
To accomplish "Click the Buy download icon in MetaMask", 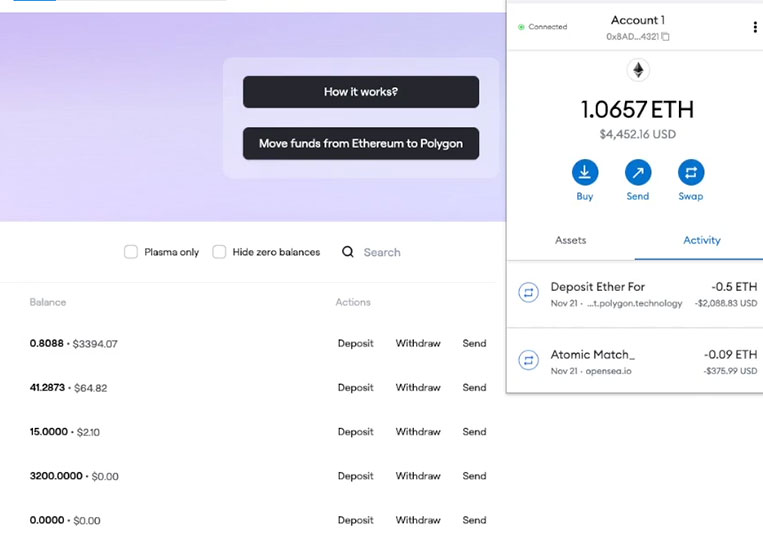I will coord(584,172).
